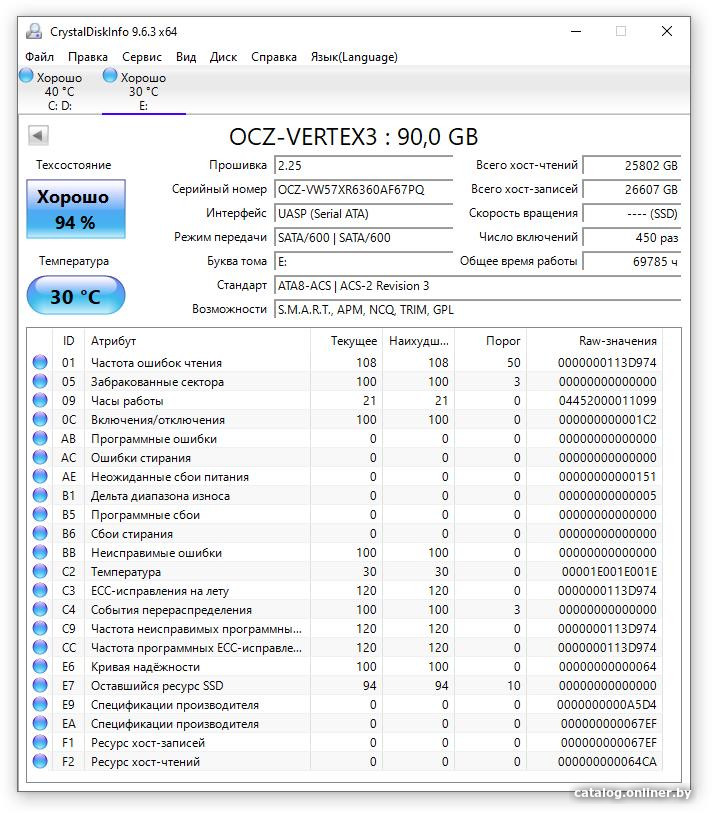Click status orb for ECC-исправления на лету row

pos(40,590)
